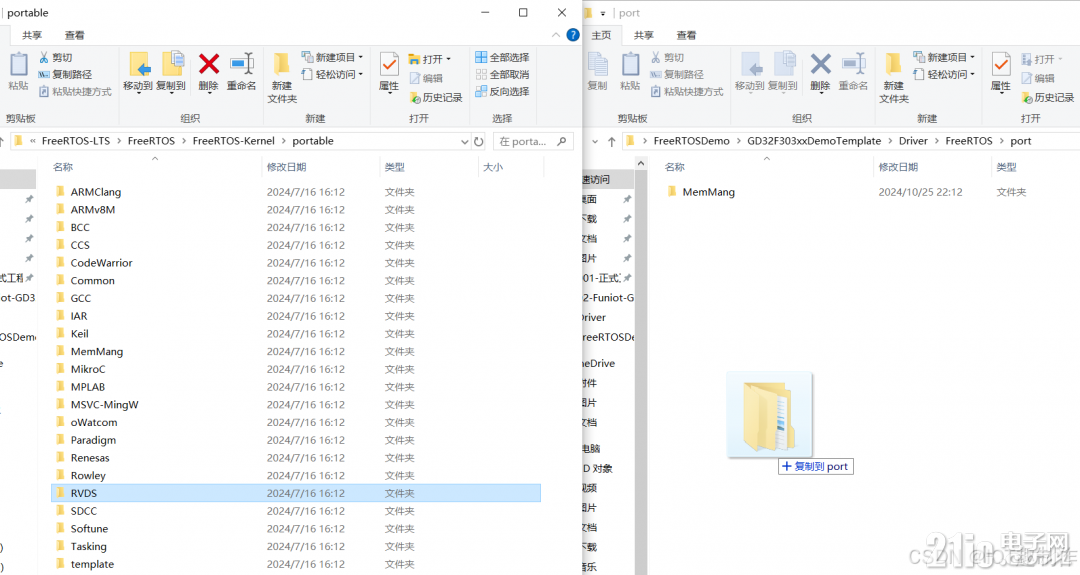
Task: Go to Driver in port window breadcrumb
Action: (x=913, y=141)
